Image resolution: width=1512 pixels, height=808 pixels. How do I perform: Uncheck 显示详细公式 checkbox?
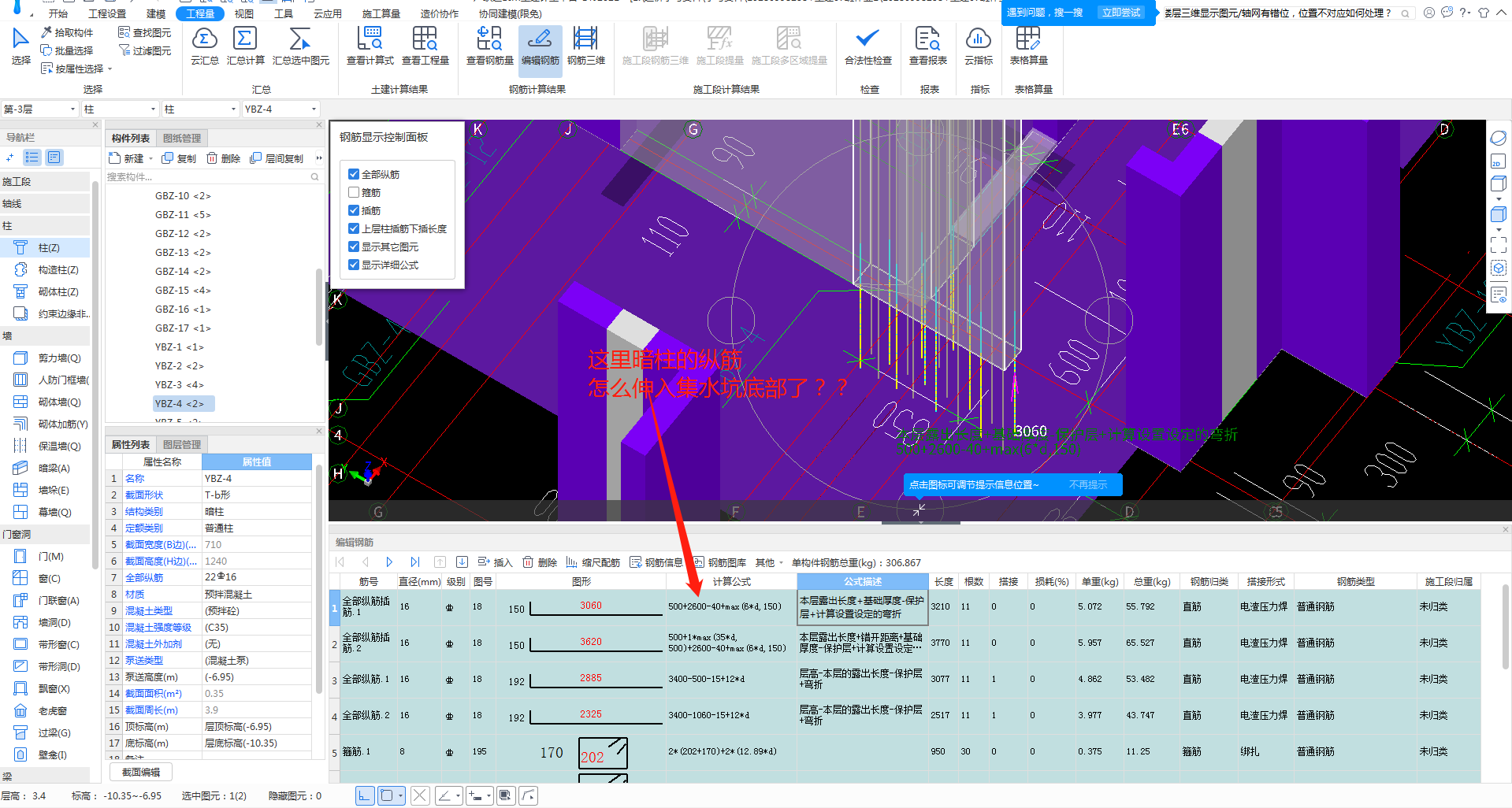[354, 265]
